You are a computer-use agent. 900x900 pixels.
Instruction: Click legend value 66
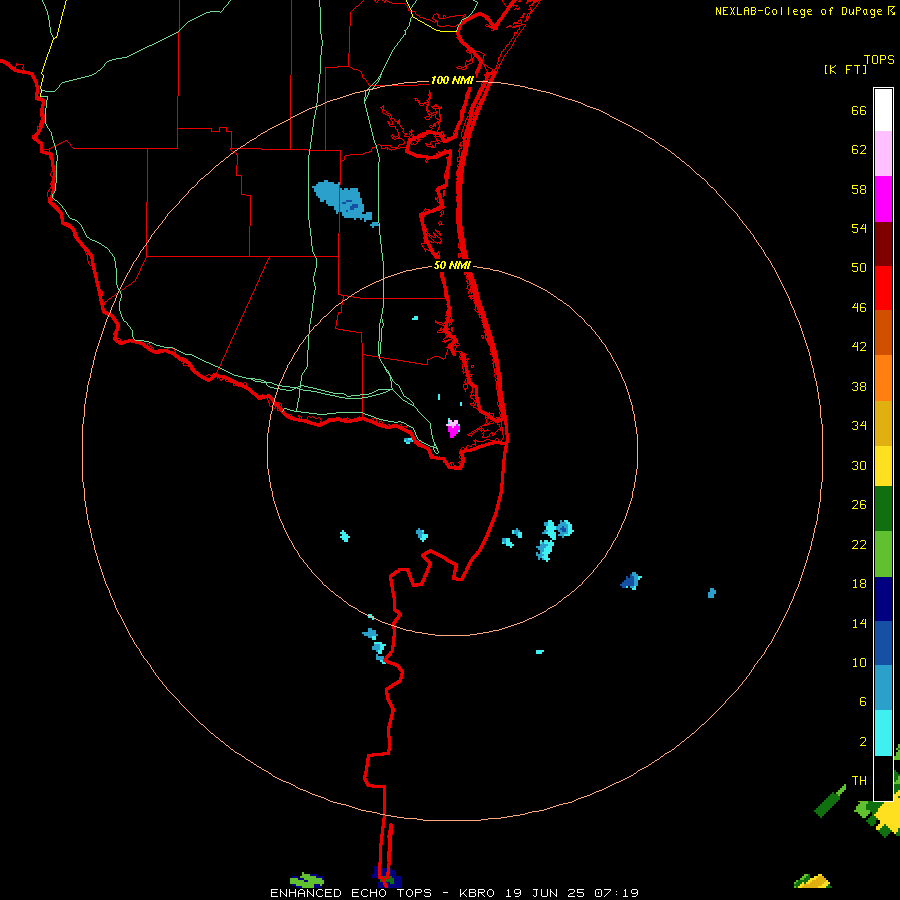[x=859, y=111]
